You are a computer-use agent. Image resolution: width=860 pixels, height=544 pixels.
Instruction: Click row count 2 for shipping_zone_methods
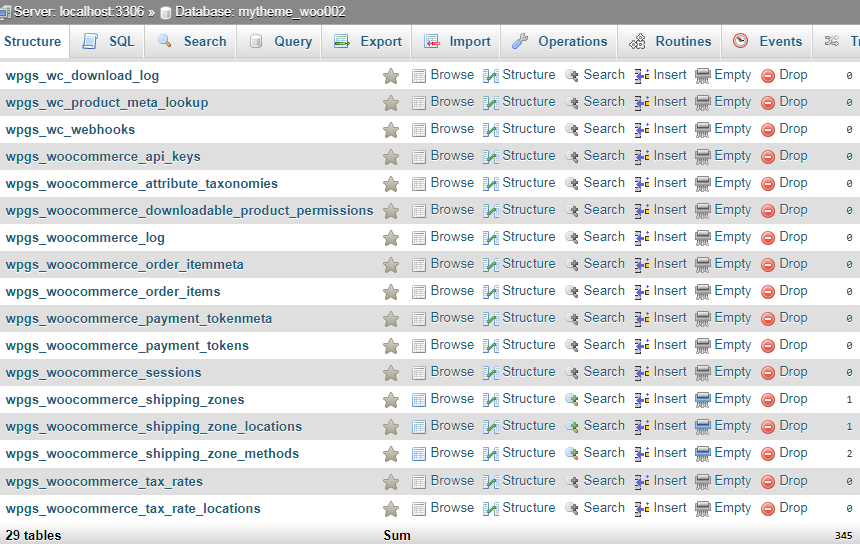pos(849,454)
